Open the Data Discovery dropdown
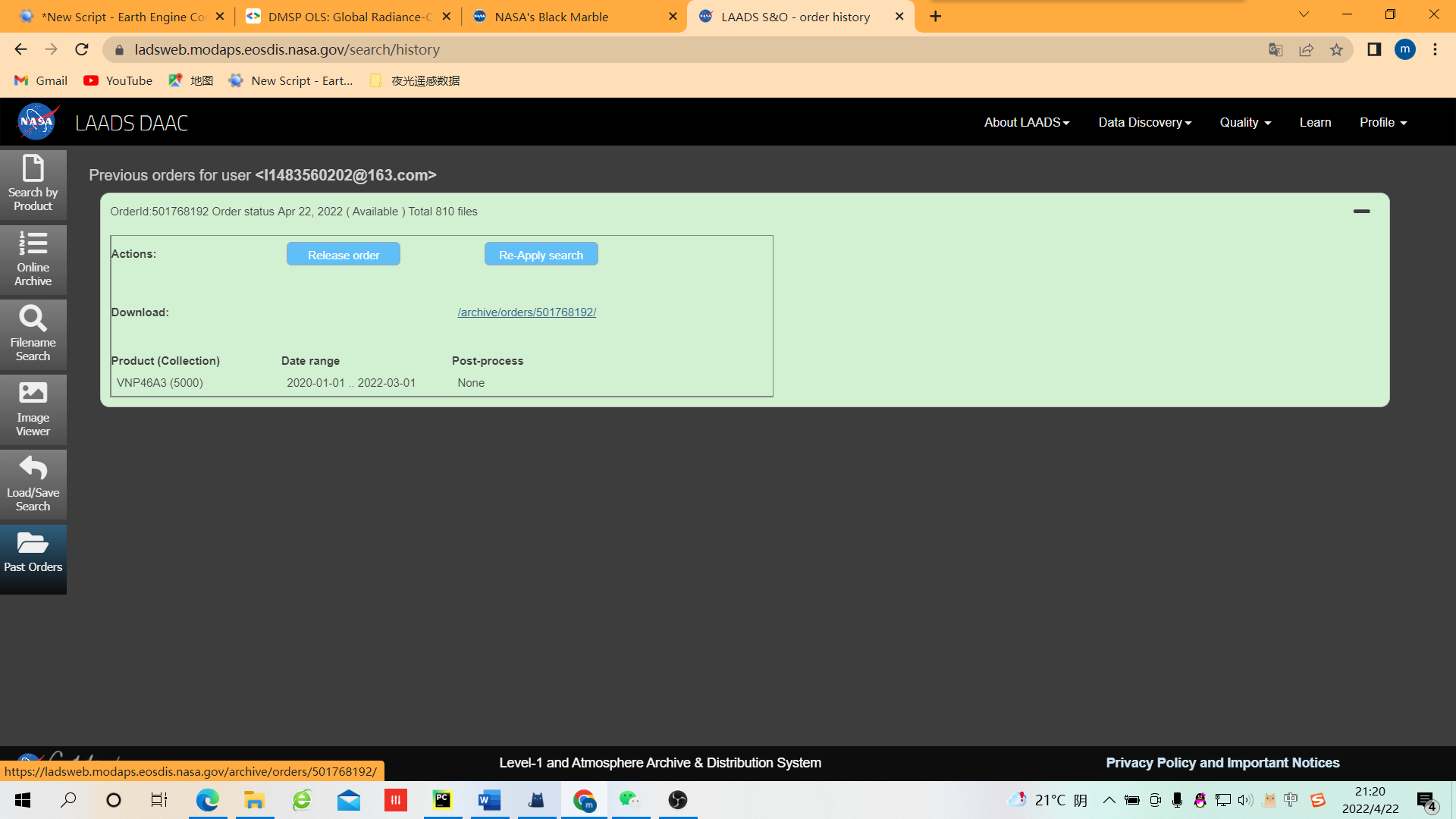1456x819 pixels. [1144, 123]
